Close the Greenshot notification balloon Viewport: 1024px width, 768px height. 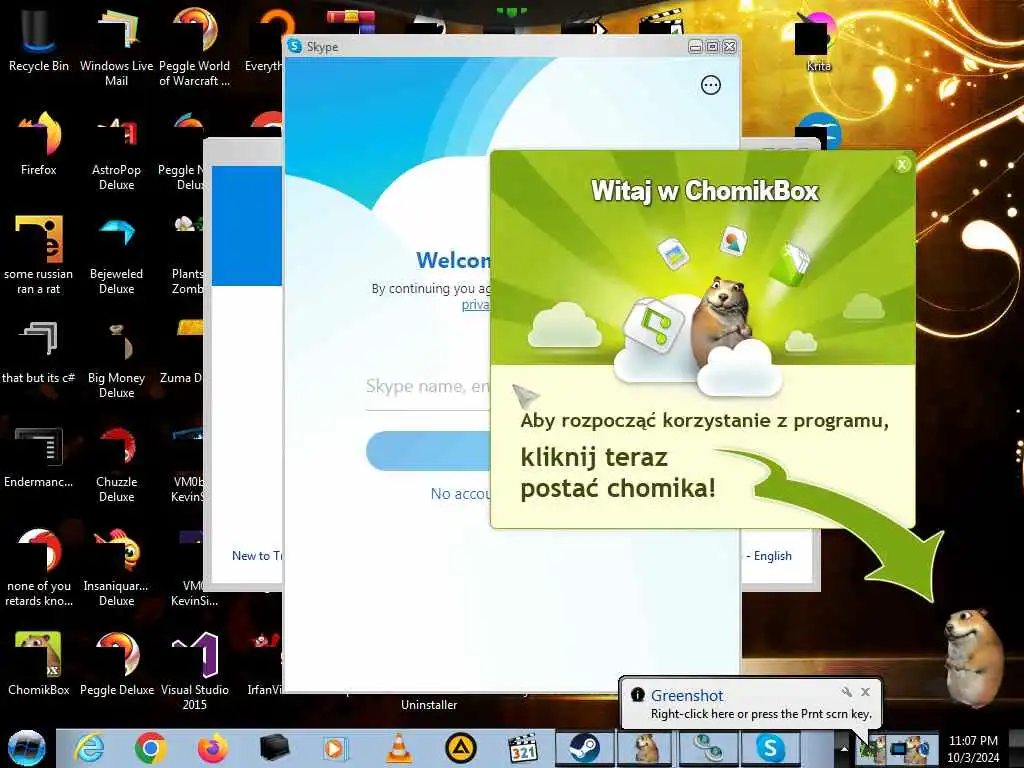[865, 692]
